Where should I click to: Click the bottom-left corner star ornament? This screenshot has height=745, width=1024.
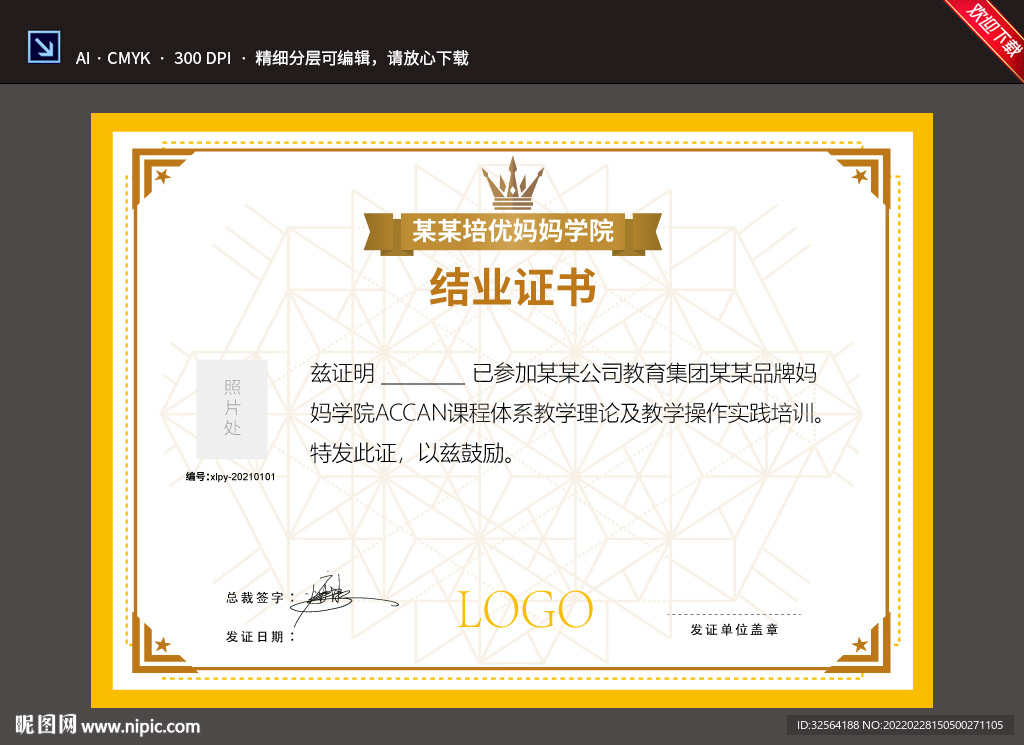(163, 645)
